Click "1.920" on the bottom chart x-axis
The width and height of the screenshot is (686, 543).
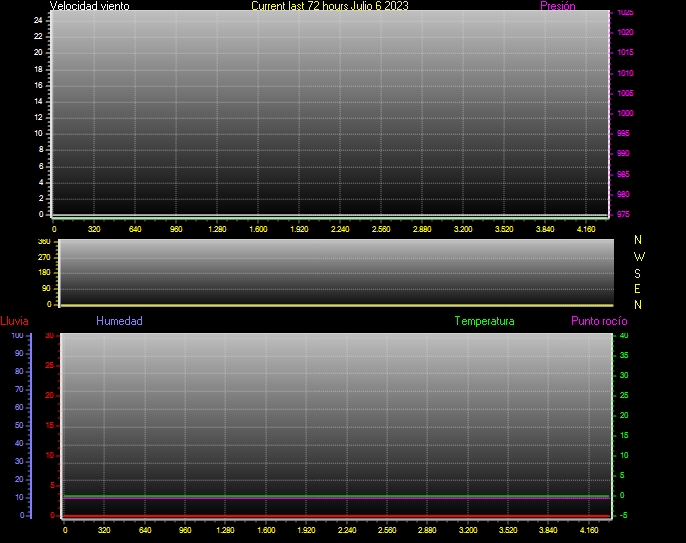[306, 530]
